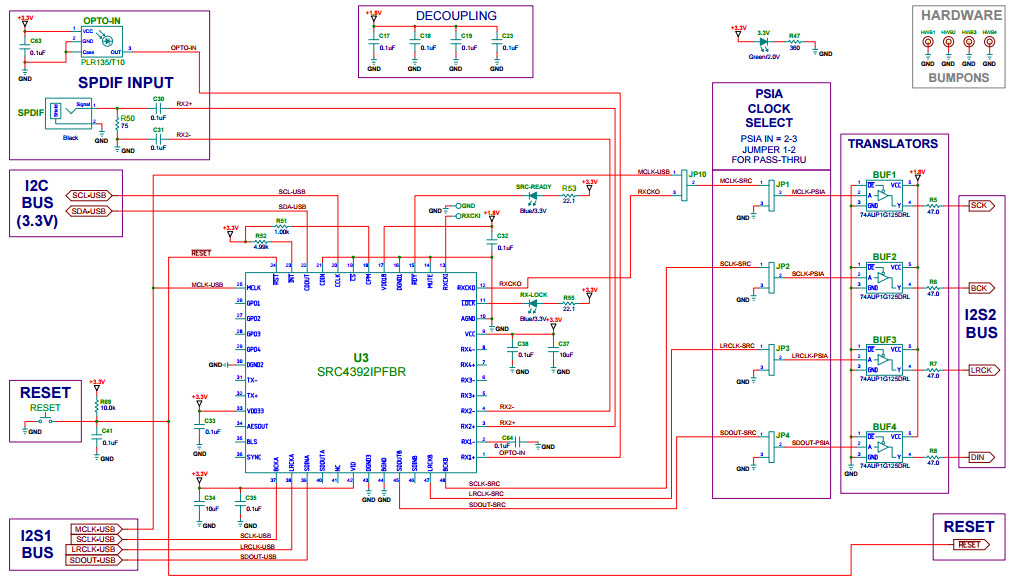Click the R47 360 ohm resistor

click(x=795, y=44)
